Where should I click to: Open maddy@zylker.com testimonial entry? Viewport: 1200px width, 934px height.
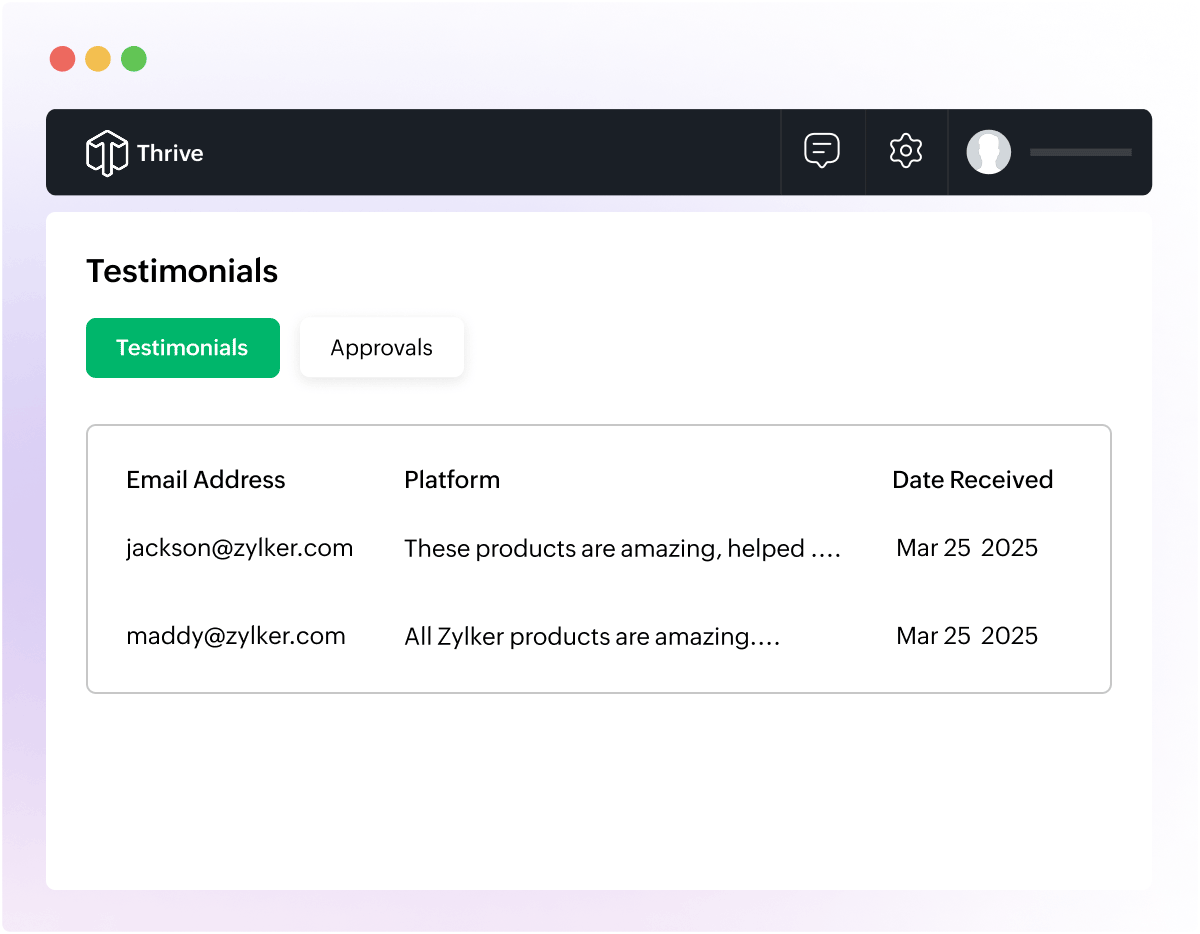pos(235,636)
